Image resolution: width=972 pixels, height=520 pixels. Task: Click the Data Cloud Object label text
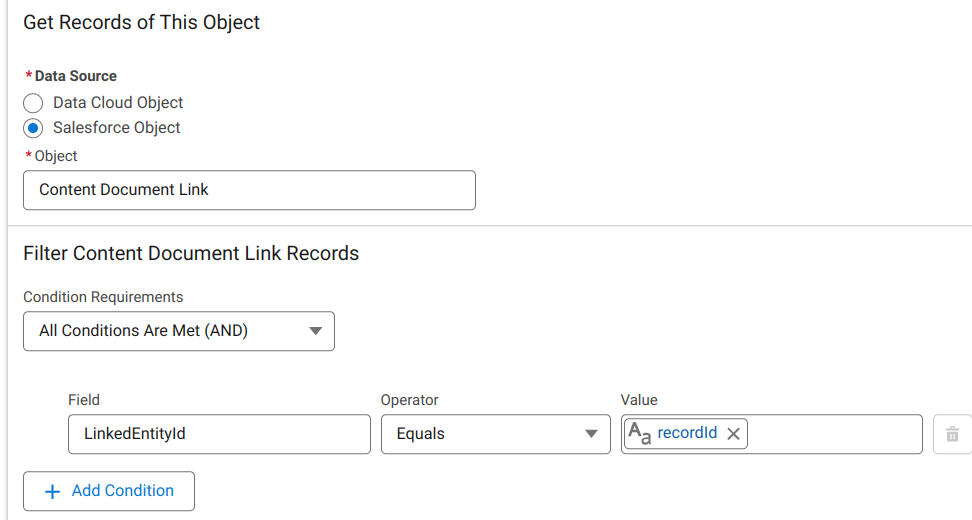coord(118,103)
